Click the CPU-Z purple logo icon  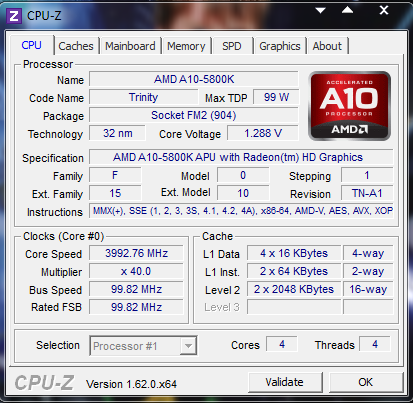point(14,15)
